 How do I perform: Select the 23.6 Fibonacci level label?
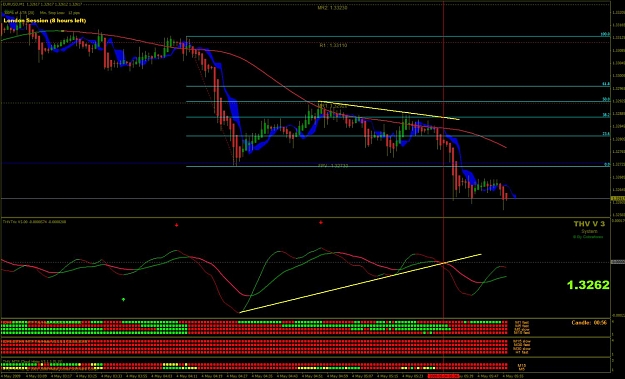point(606,134)
